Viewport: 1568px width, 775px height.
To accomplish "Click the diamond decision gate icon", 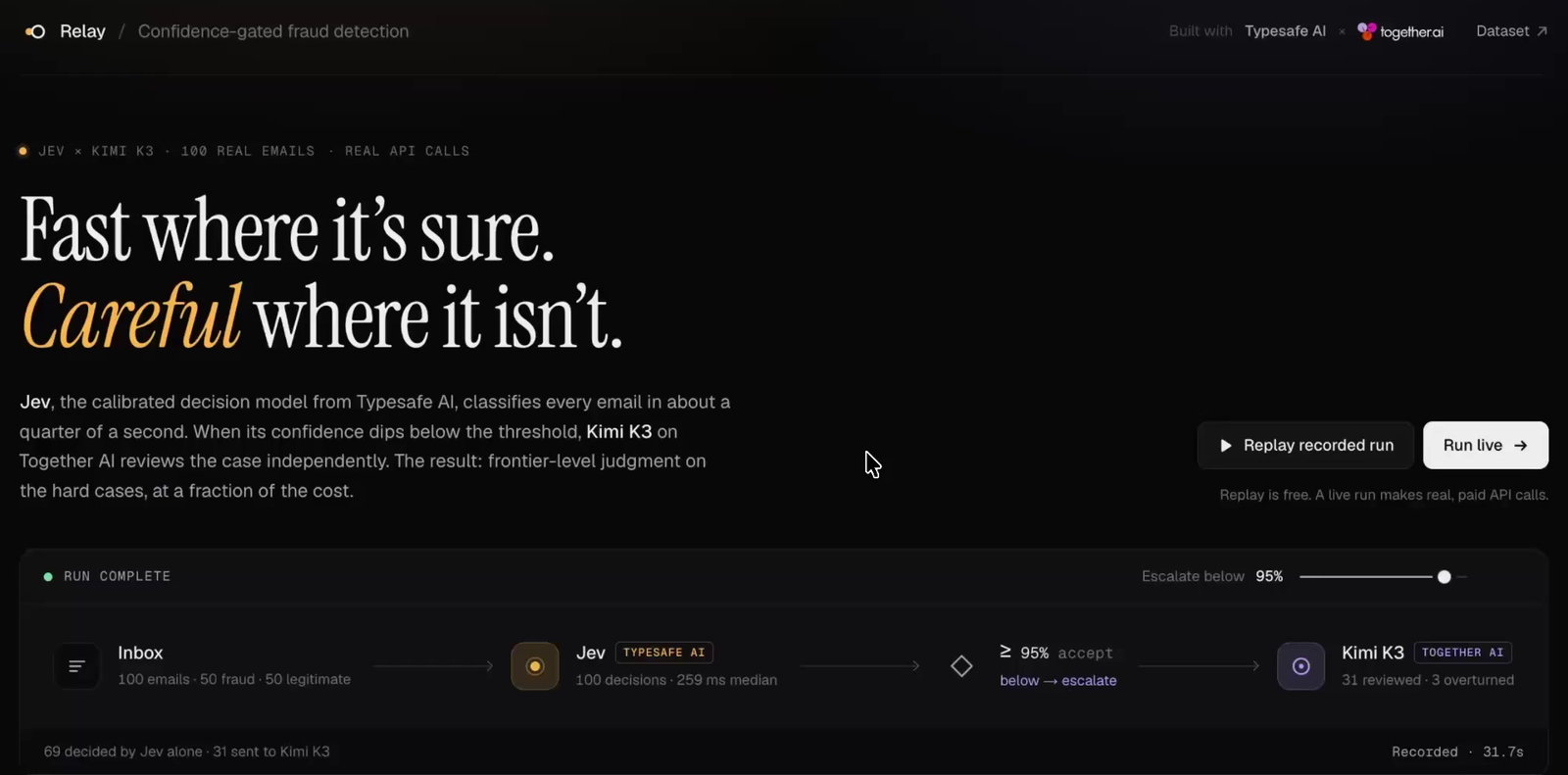I will (961, 666).
